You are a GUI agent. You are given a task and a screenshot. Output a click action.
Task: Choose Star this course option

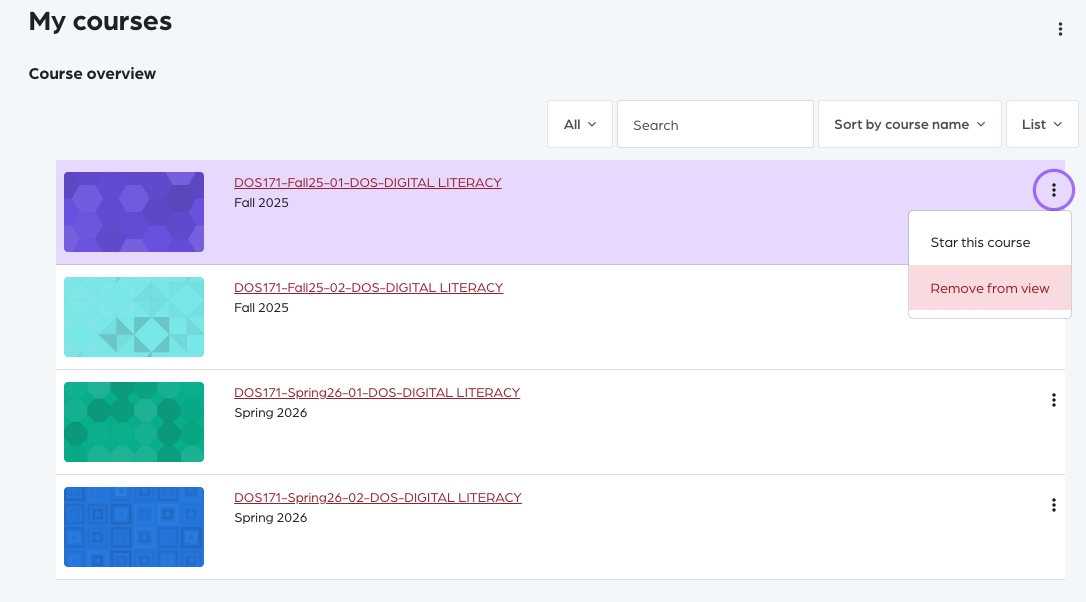pos(990,242)
